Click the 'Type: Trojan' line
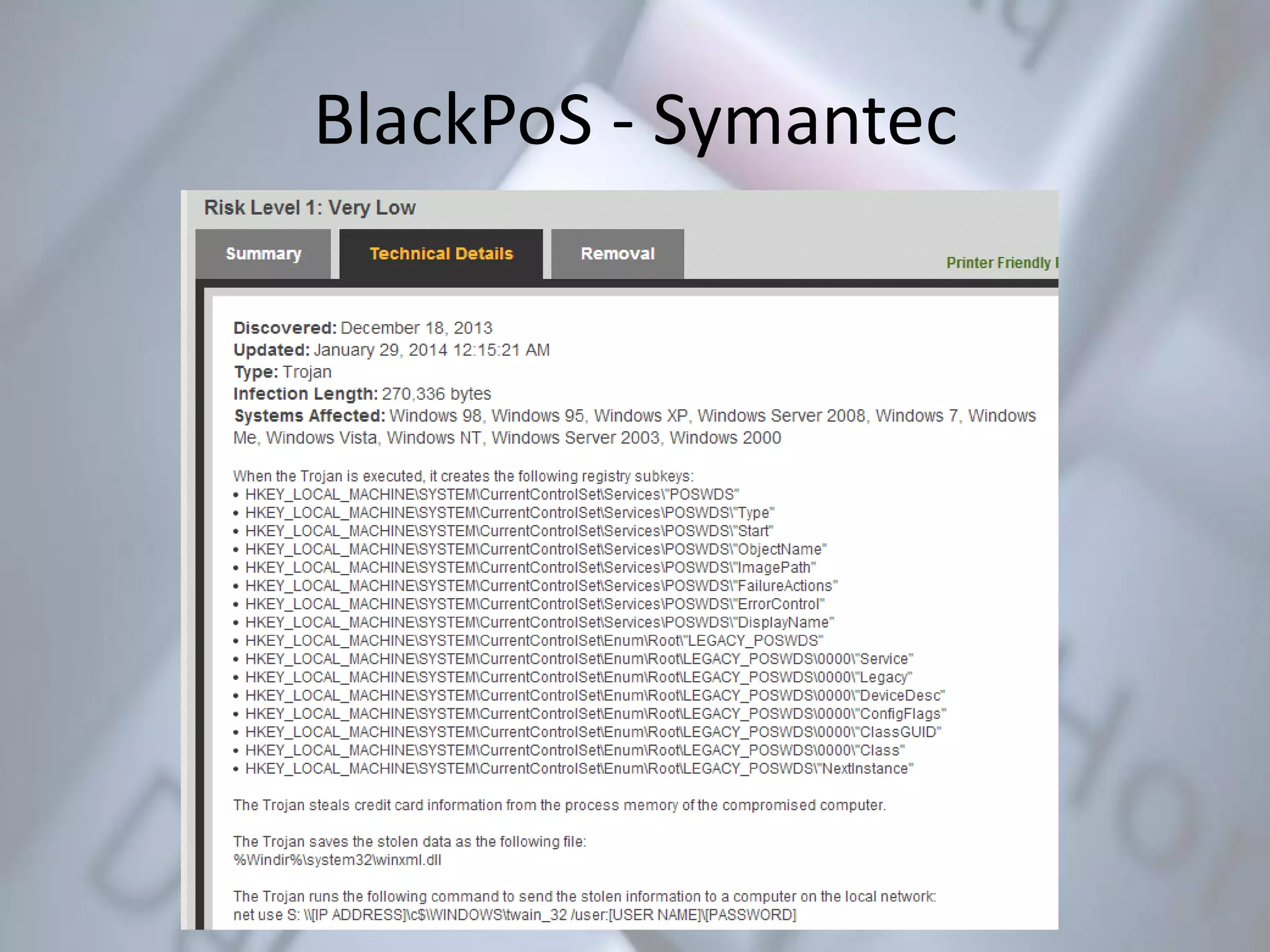This screenshot has height=952, width=1270. click(x=283, y=372)
